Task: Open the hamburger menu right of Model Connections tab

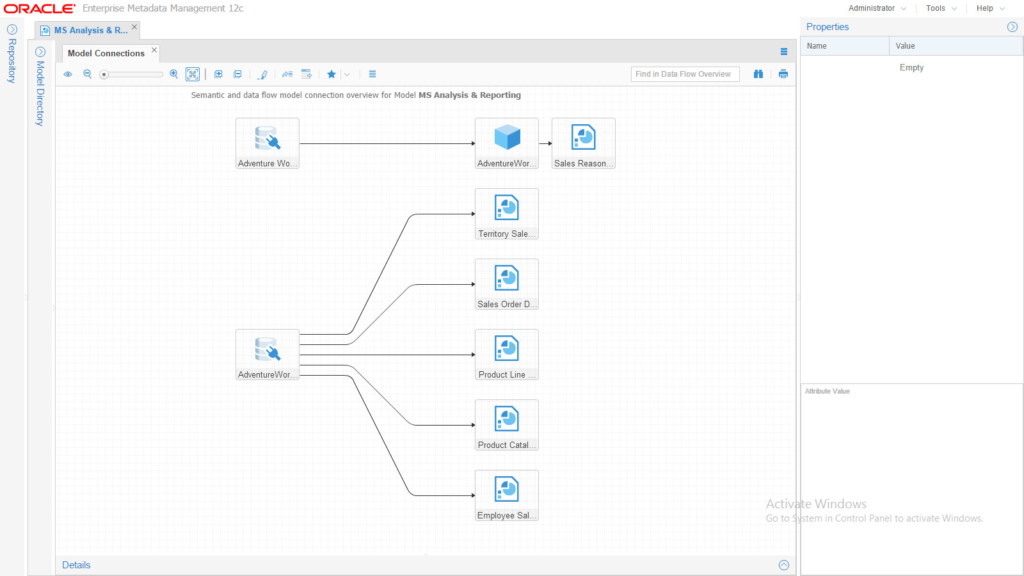Action: [x=784, y=52]
